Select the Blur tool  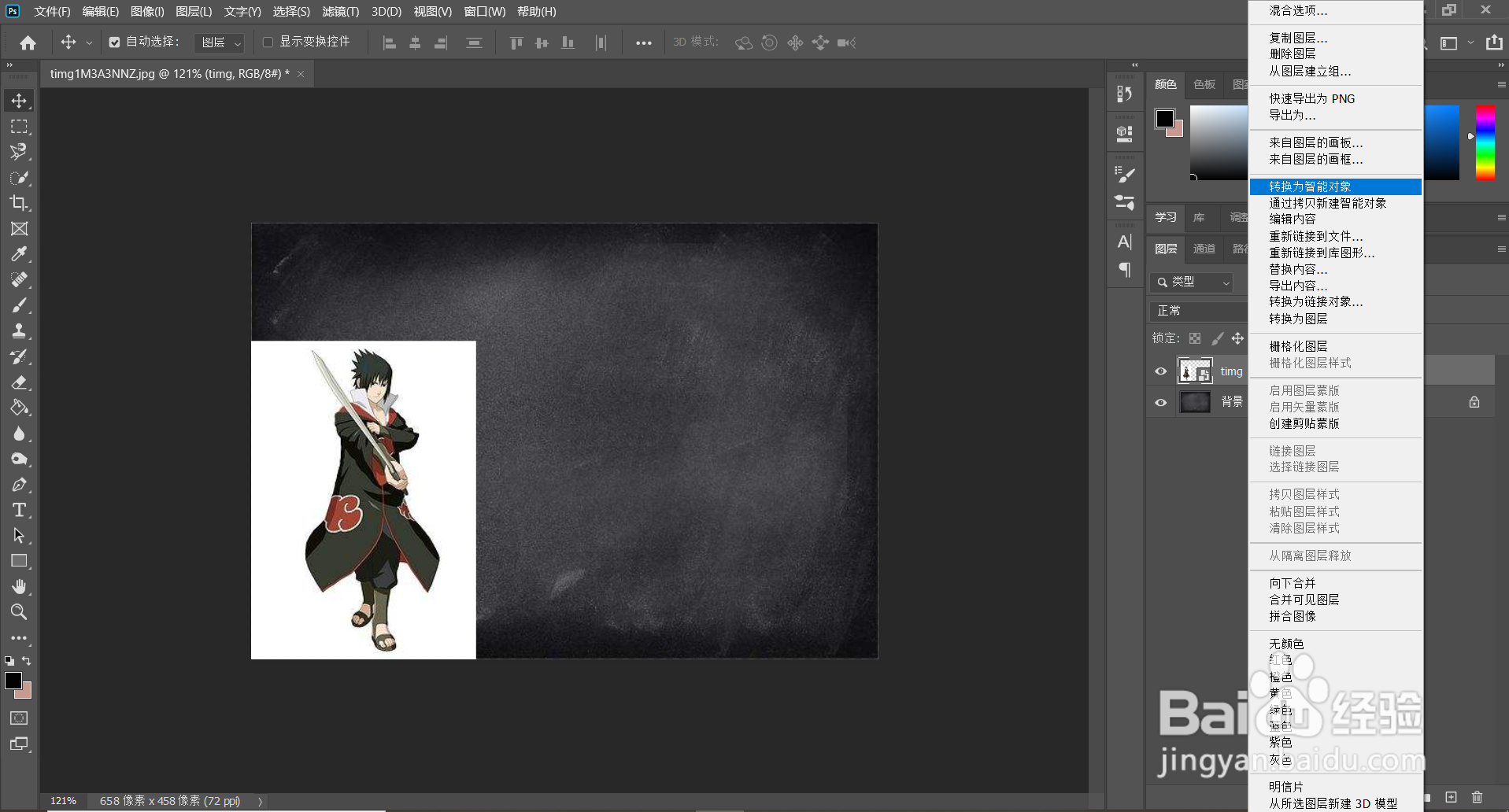click(19, 434)
